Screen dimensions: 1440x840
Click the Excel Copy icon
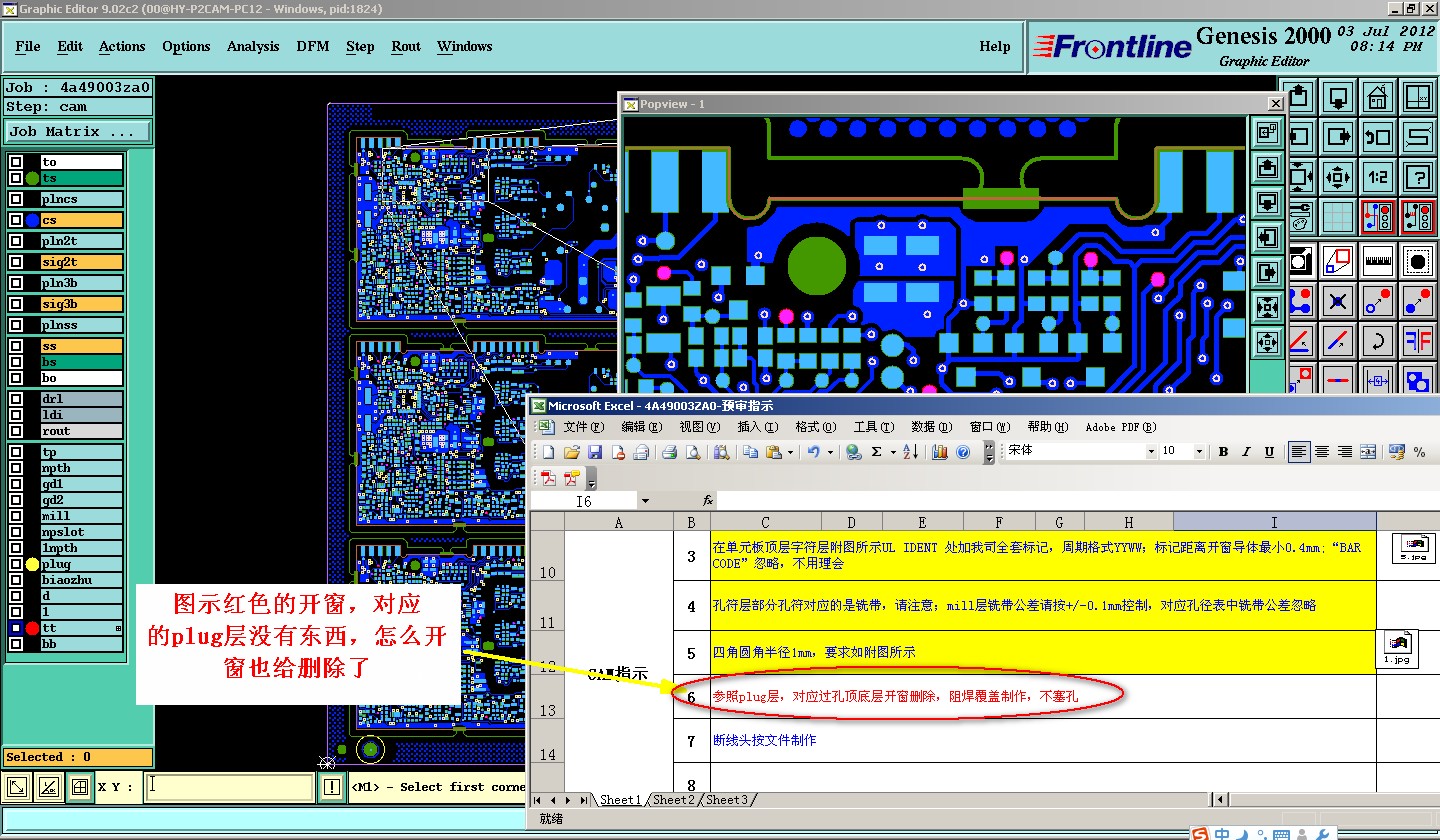click(x=750, y=452)
